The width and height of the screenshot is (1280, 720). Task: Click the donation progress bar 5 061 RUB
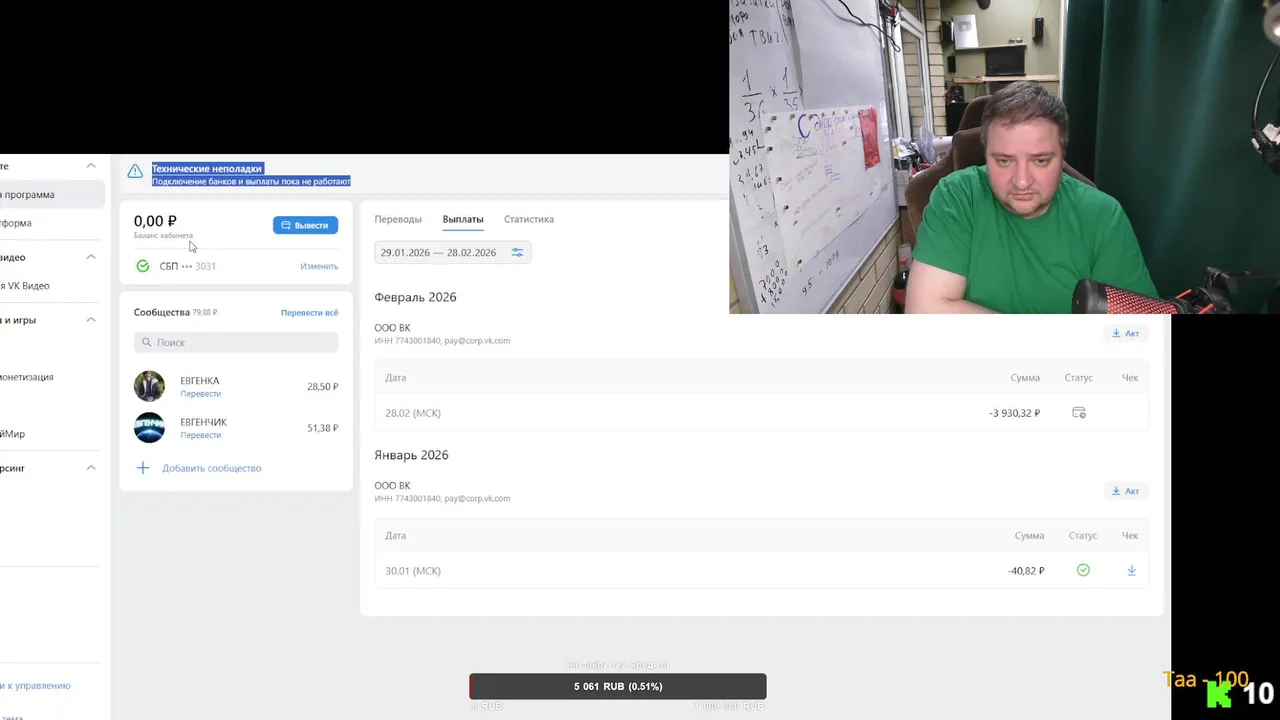pyautogui.click(x=618, y=686)
